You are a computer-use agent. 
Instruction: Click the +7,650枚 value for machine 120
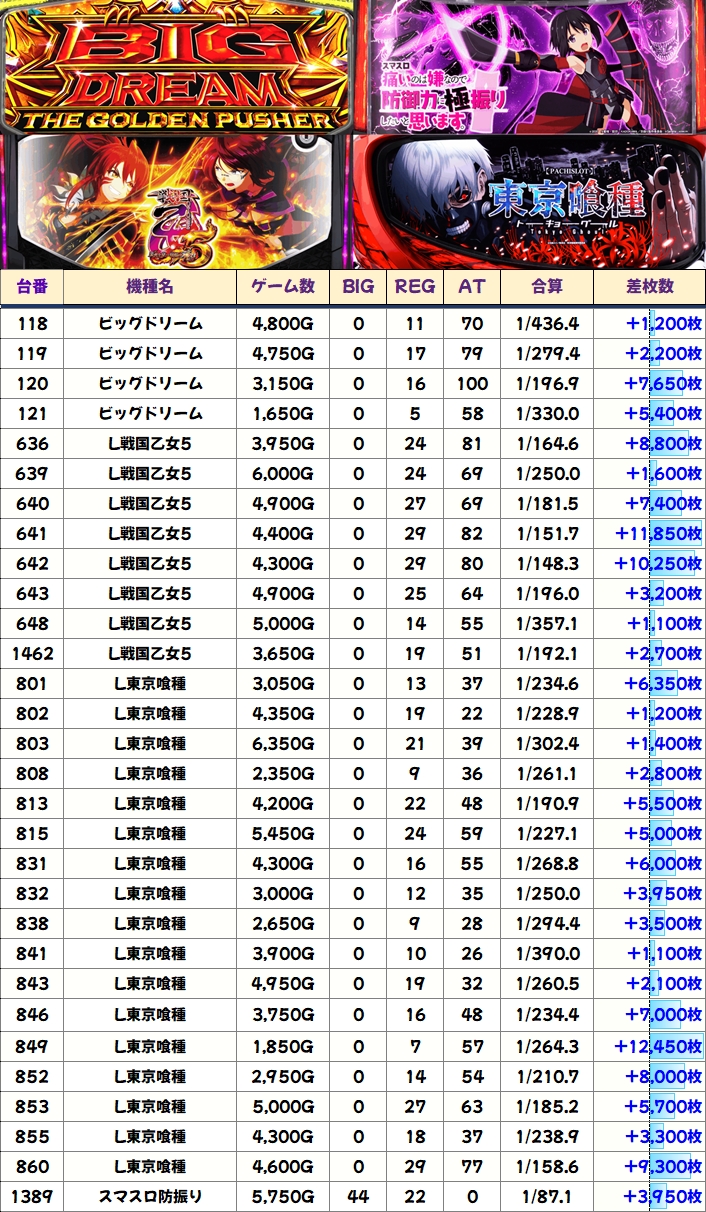point(650,384)
